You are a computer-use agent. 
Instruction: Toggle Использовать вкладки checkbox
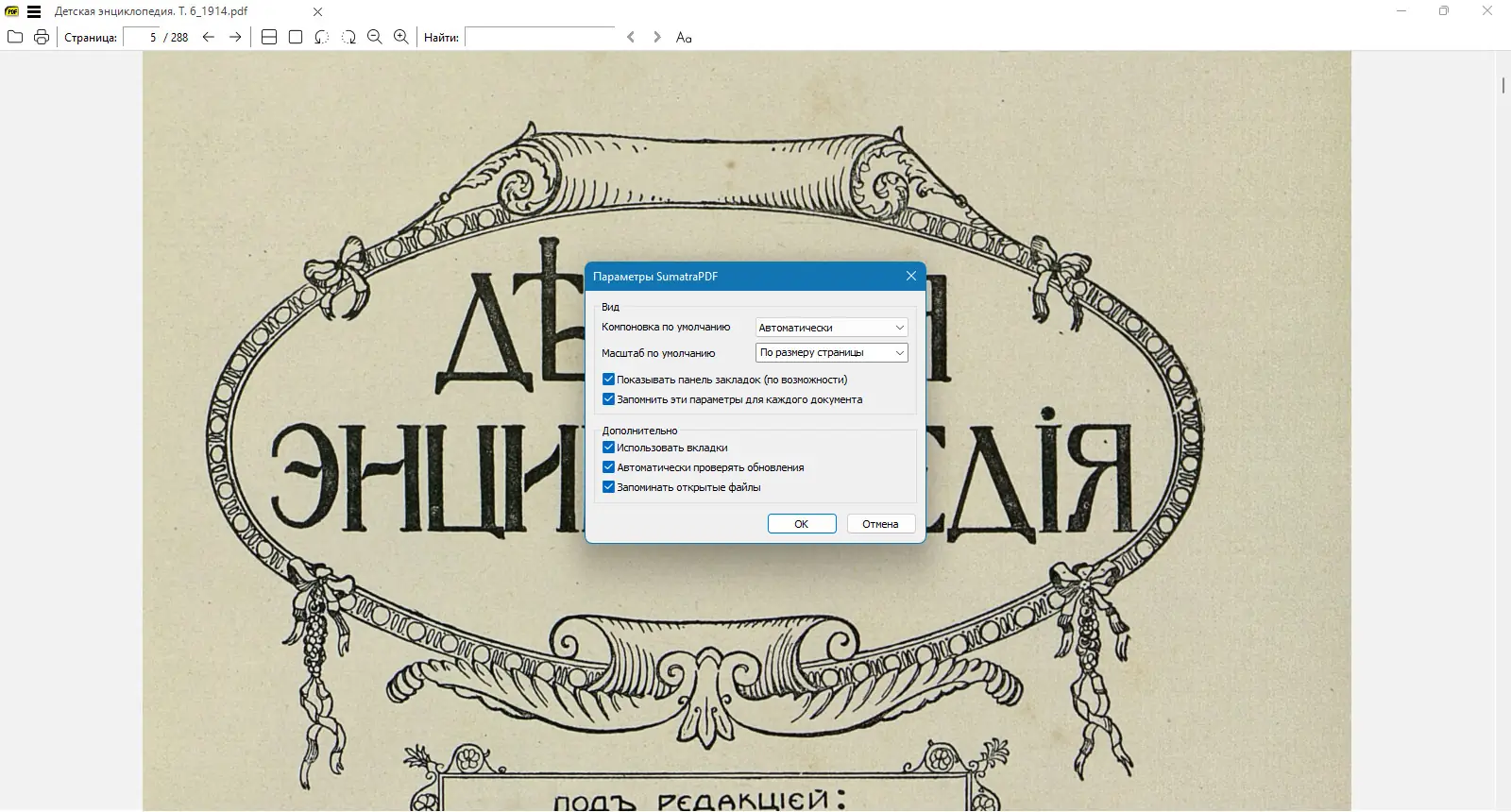pyautogui.click(x=608, y=447)
